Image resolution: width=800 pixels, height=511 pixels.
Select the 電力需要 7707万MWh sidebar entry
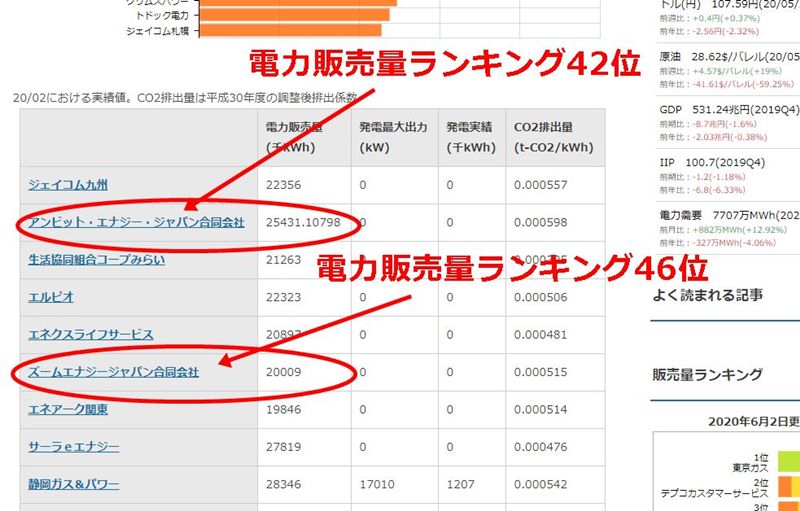click(x=730, y=216)
